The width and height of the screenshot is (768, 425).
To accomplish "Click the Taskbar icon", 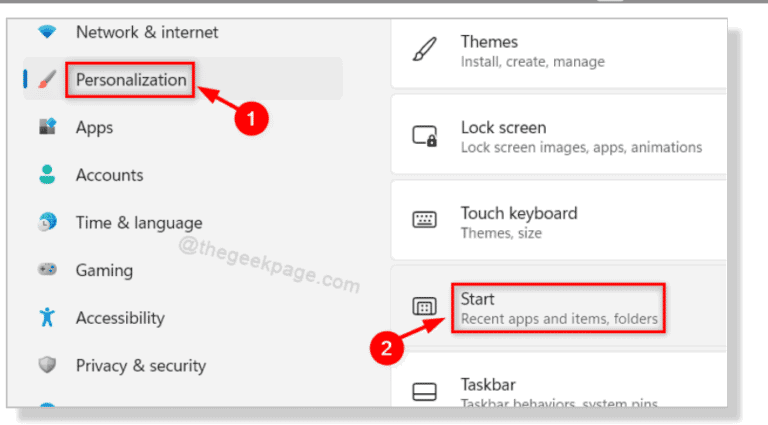I will [x=424, y=392].
